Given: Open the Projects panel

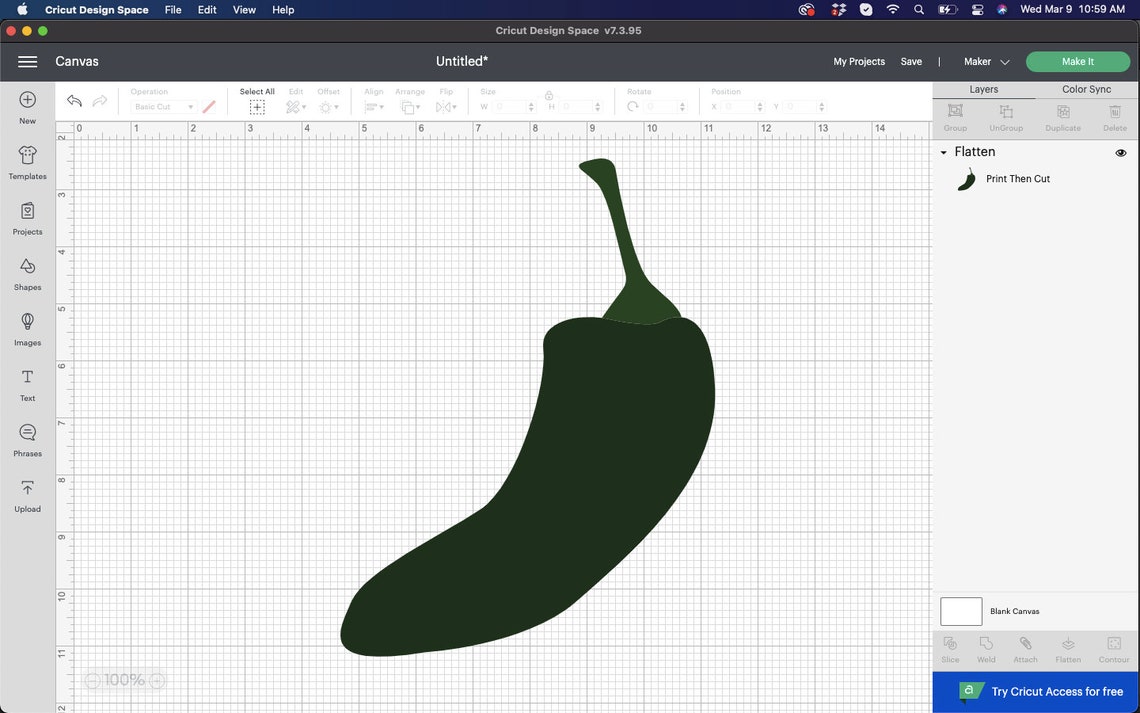Looking at the screenshot, I should tap(27, 215).
